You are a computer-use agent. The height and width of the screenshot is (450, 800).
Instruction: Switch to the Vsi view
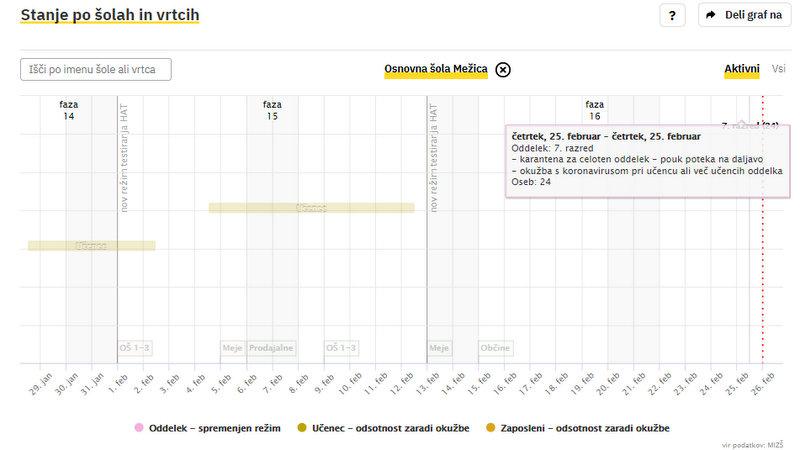coord(780,69)
